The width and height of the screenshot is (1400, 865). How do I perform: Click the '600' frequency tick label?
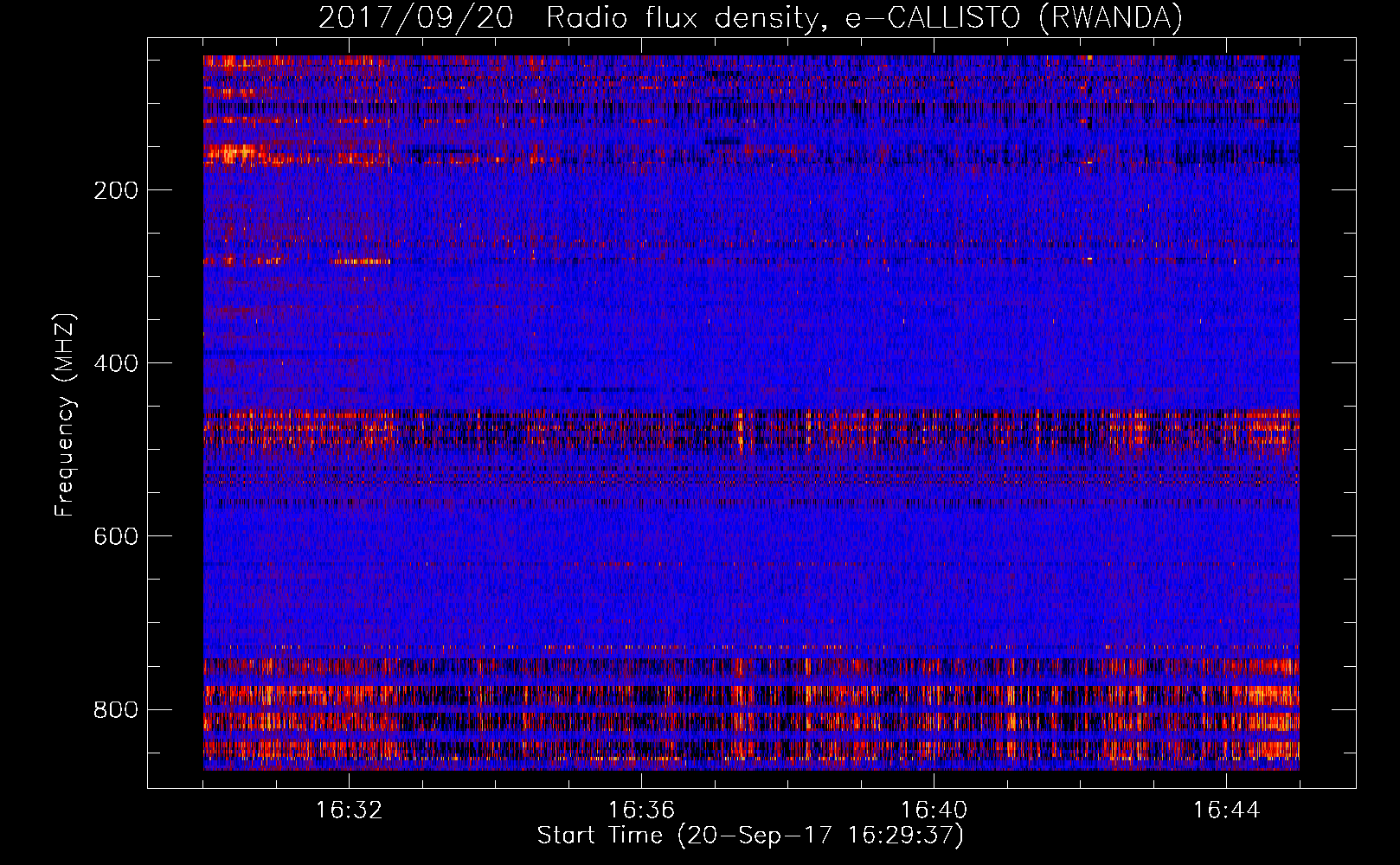115,536
